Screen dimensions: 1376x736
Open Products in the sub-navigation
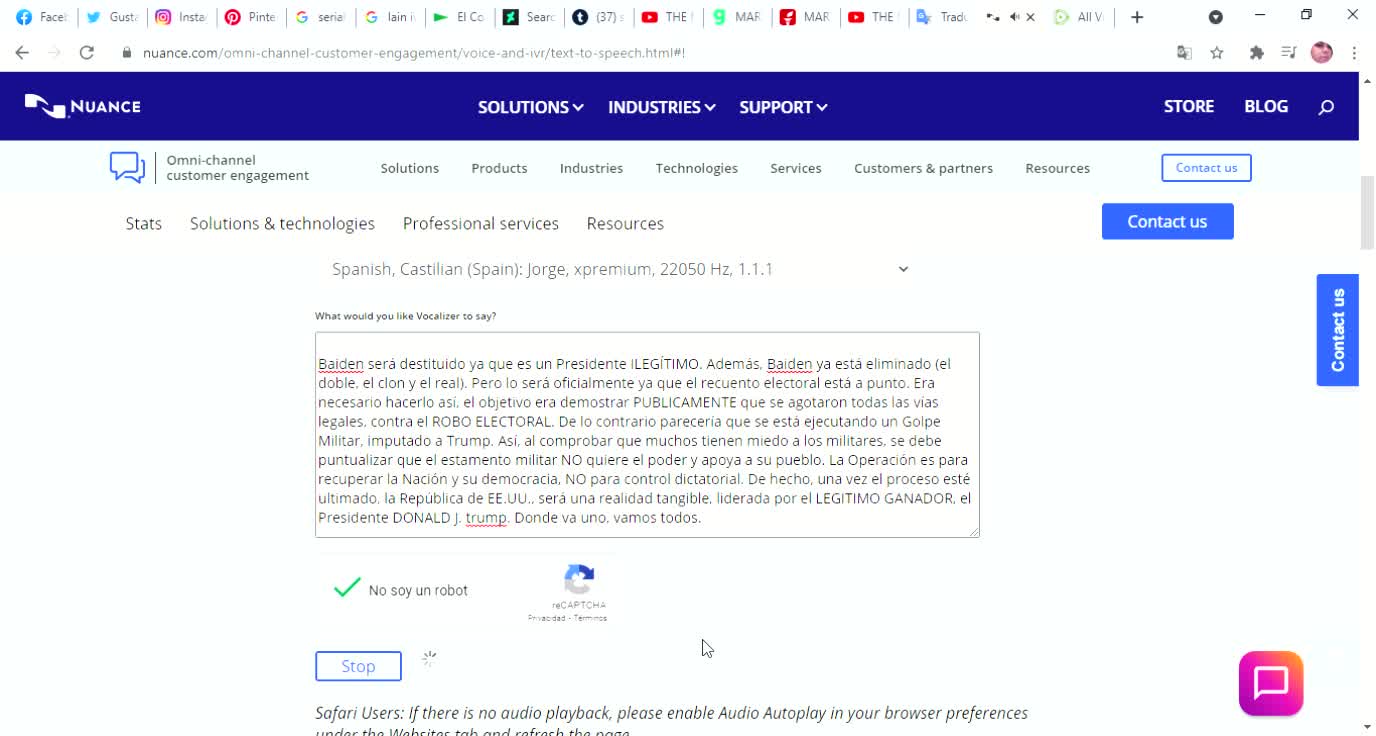[499, 168]
